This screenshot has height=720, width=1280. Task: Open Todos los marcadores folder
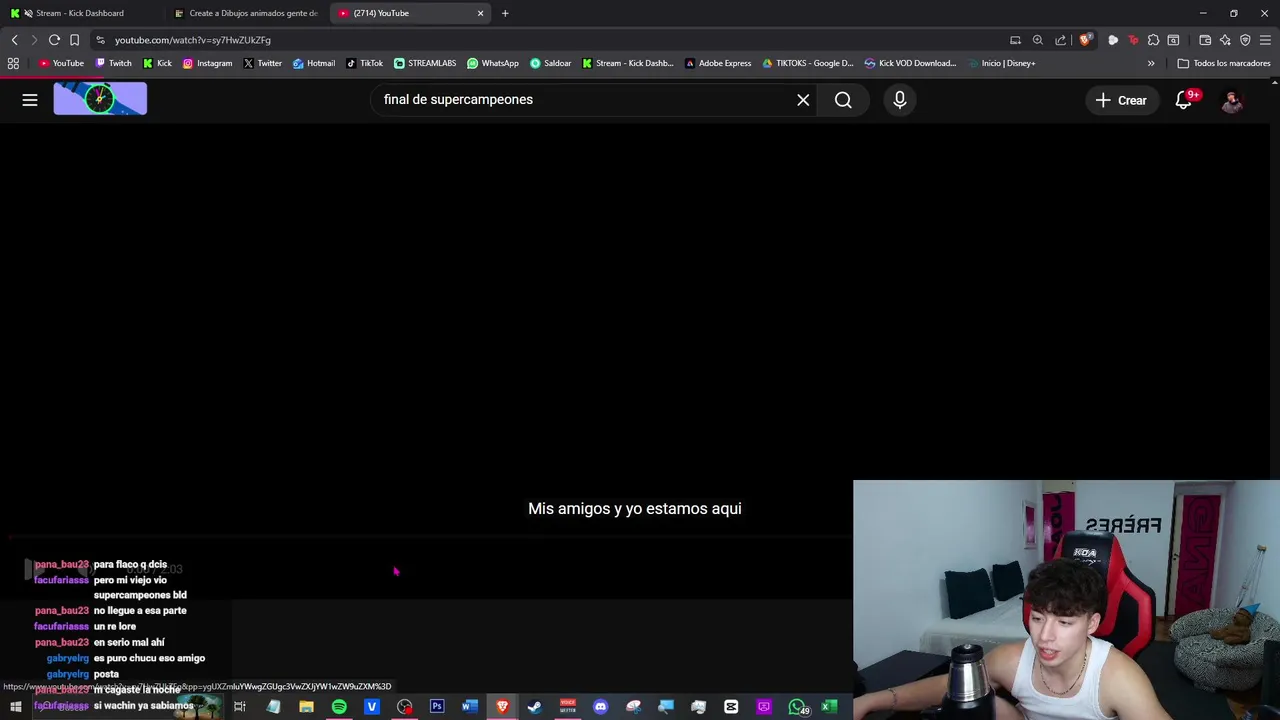pos(1224,63)
